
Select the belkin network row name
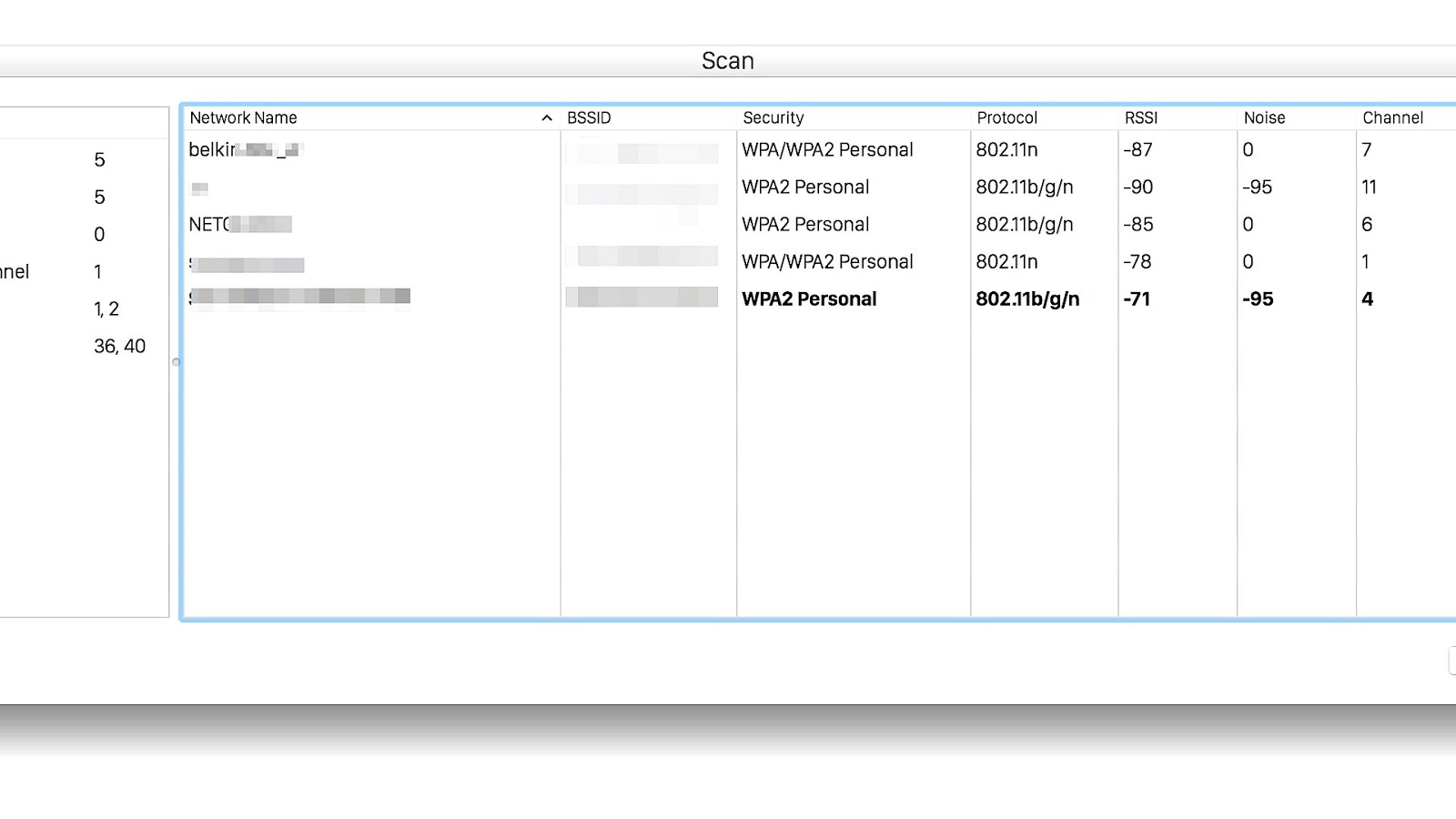246,150
